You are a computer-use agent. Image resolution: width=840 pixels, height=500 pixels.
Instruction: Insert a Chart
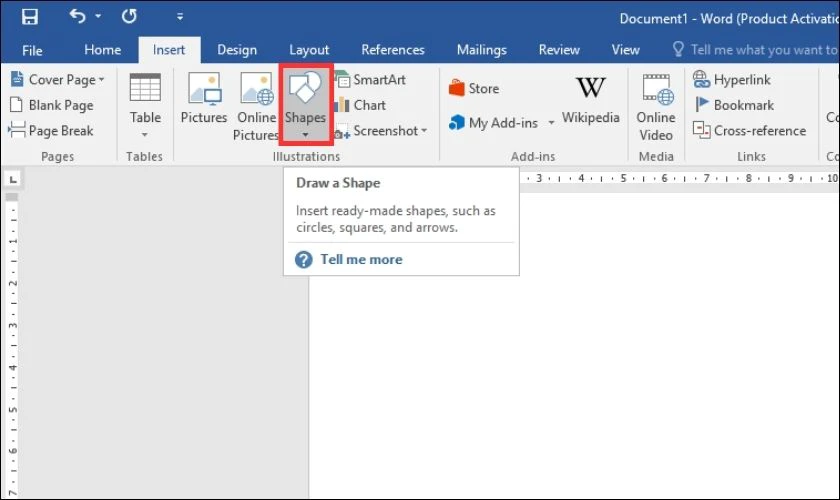coord(361,105)
